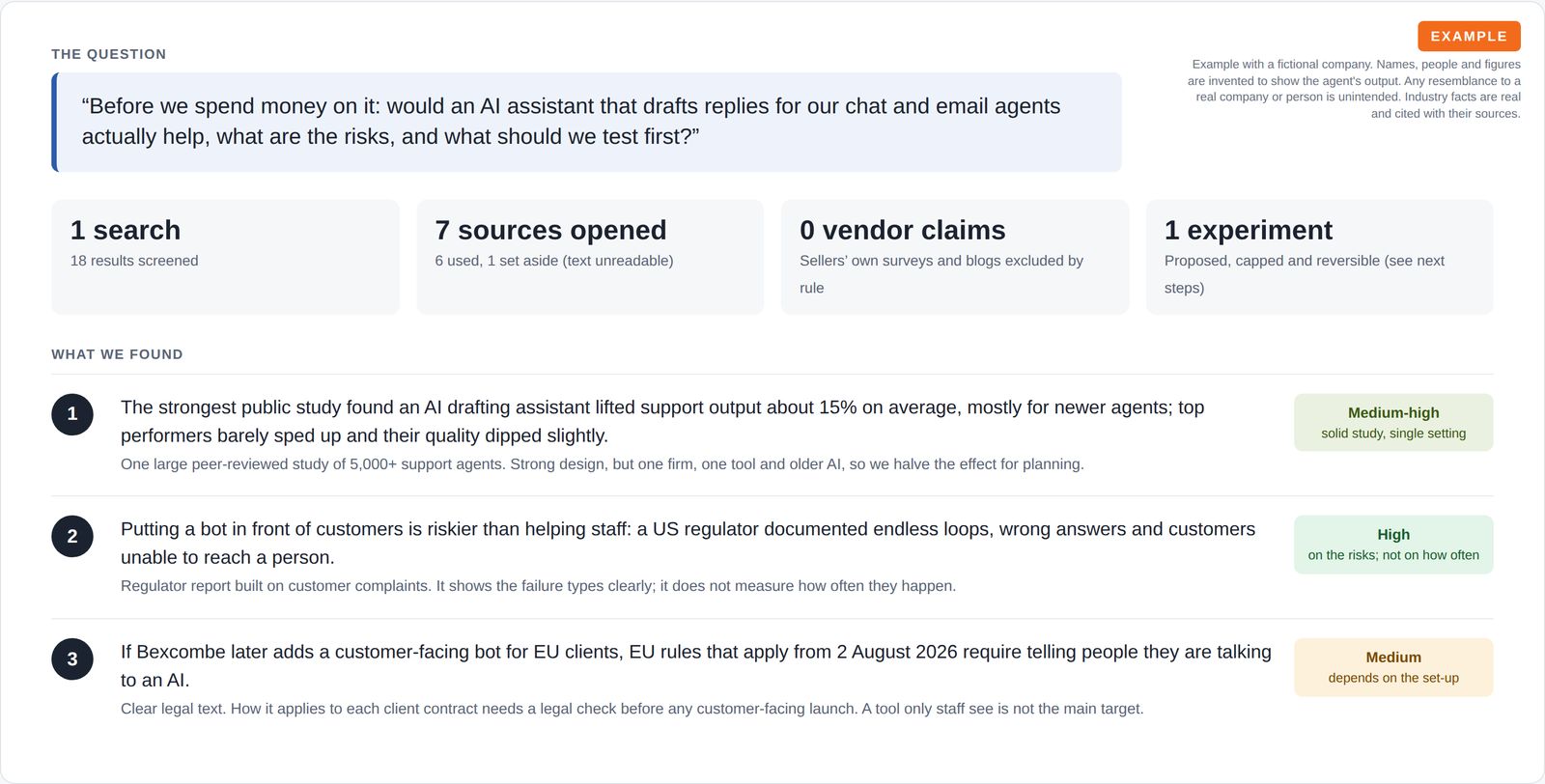Select the number 2 finding circle

72,537
